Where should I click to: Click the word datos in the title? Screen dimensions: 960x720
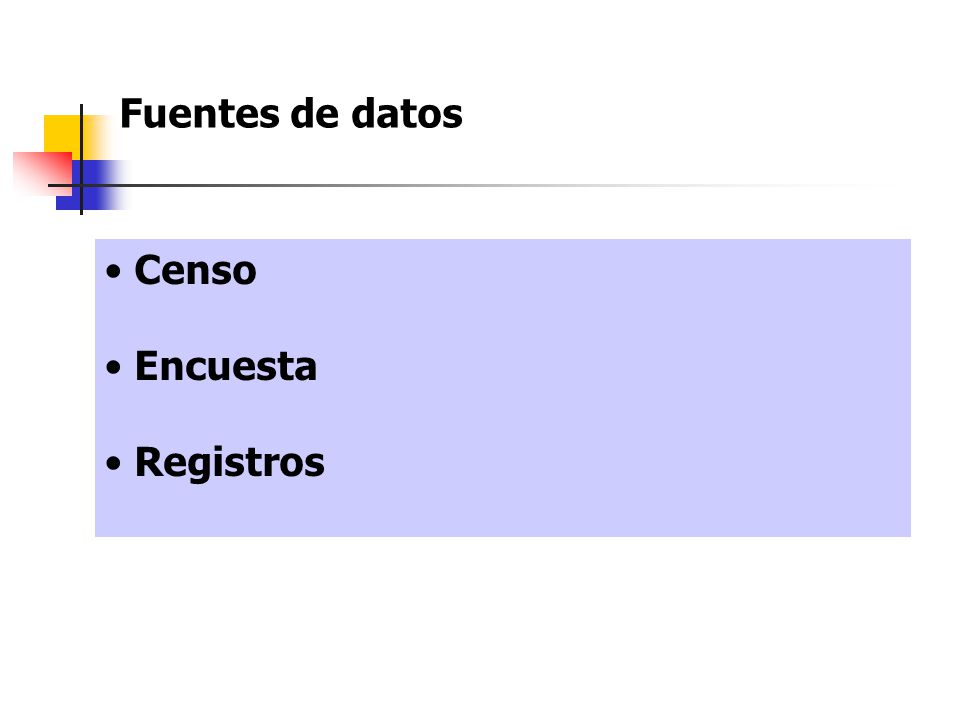point(407,114)
